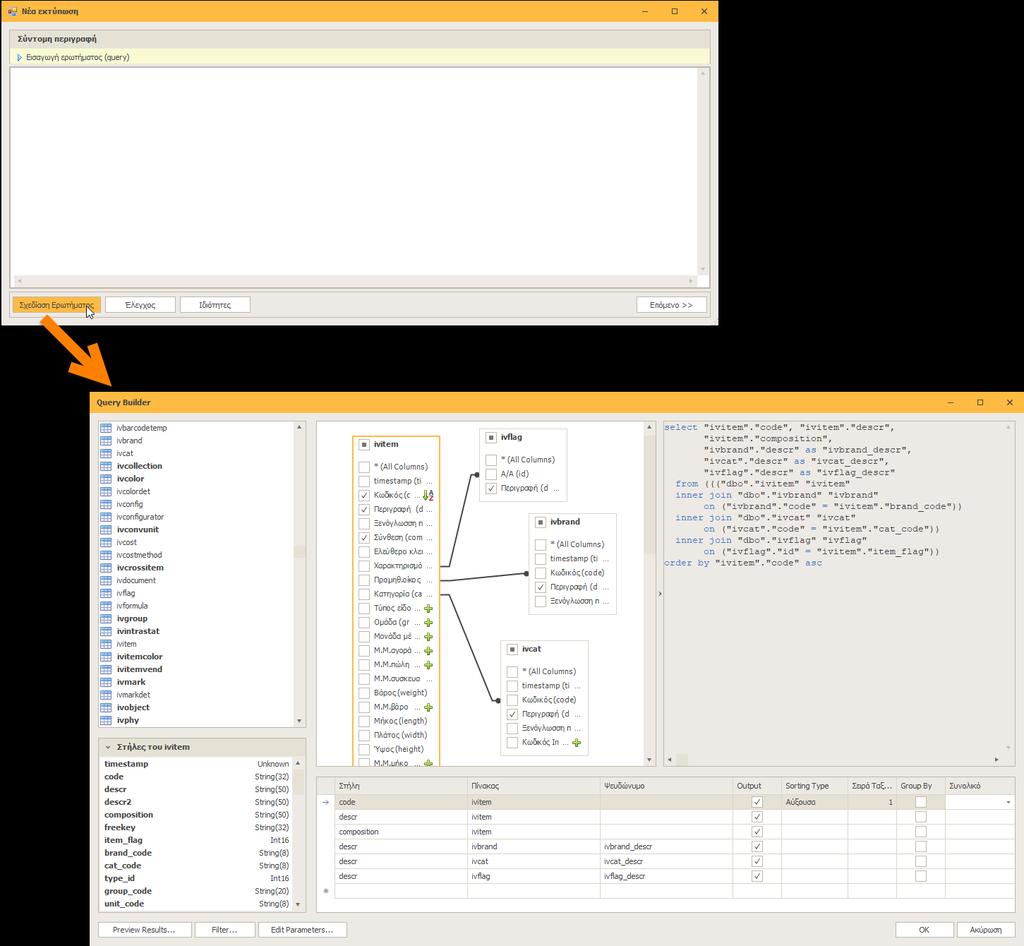
Task: Uncheck Σύνθεση column in ivitem table
Action: click(364, 537)
